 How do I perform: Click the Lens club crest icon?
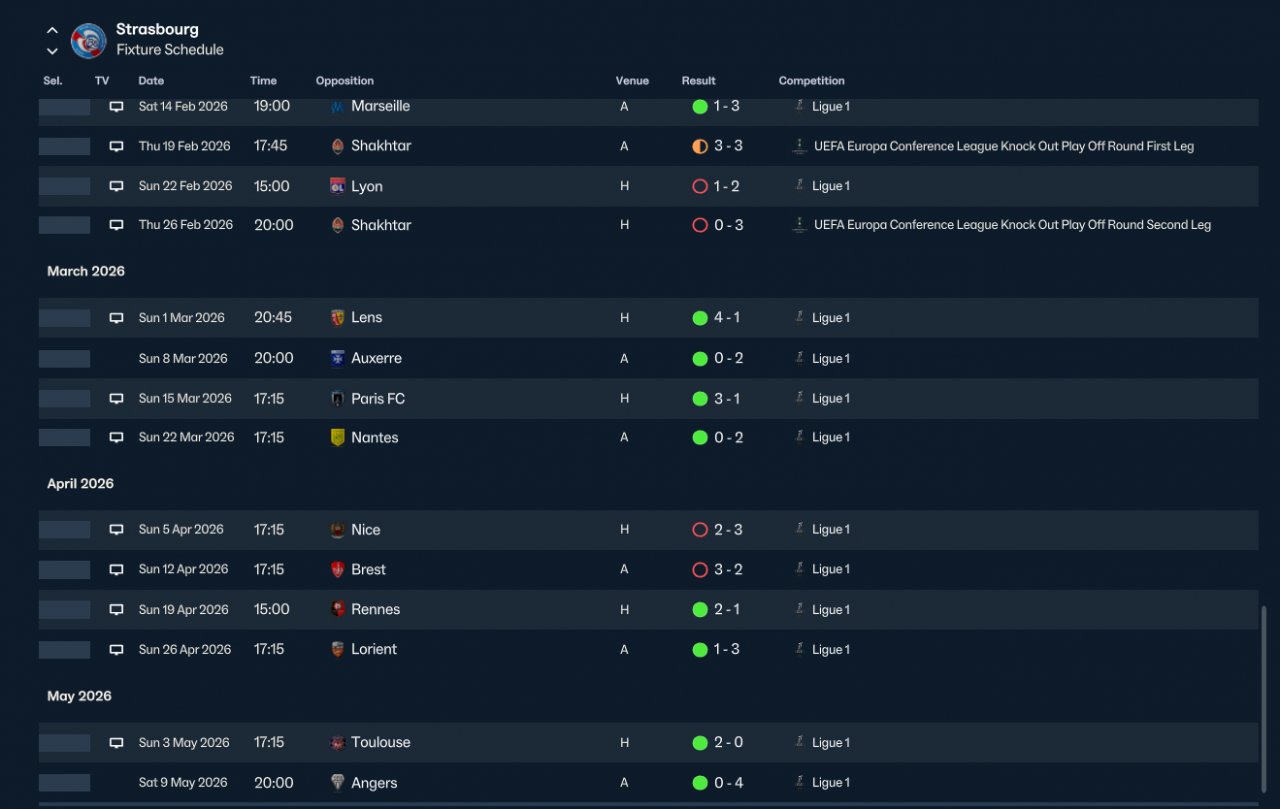pyautogui.click(x=338, y=318)
